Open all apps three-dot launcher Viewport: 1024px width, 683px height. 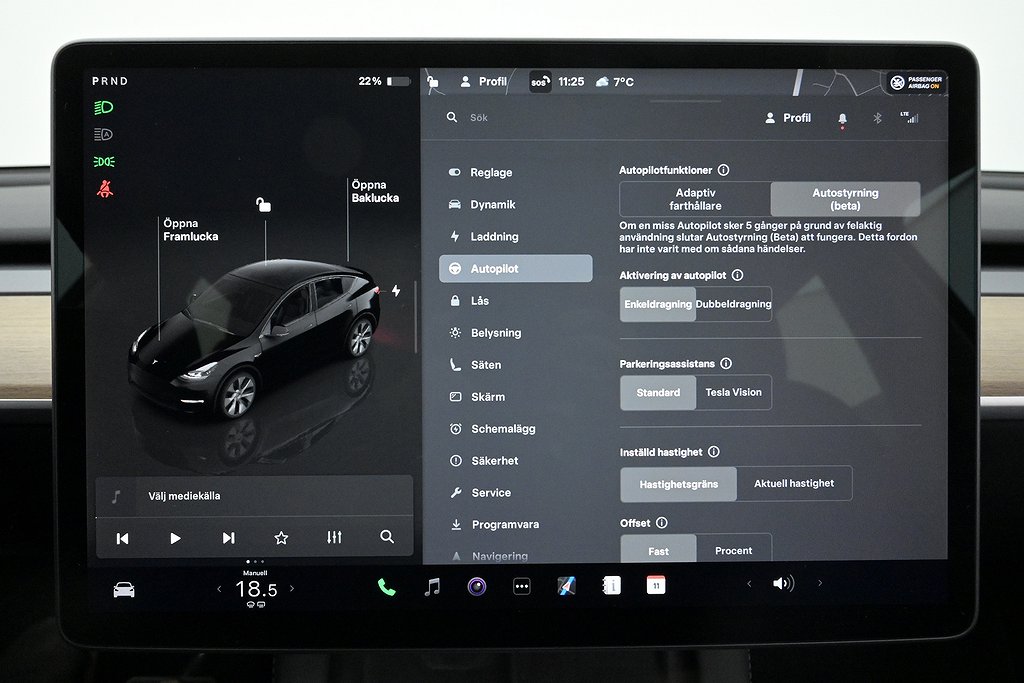[x=522, y=586]
